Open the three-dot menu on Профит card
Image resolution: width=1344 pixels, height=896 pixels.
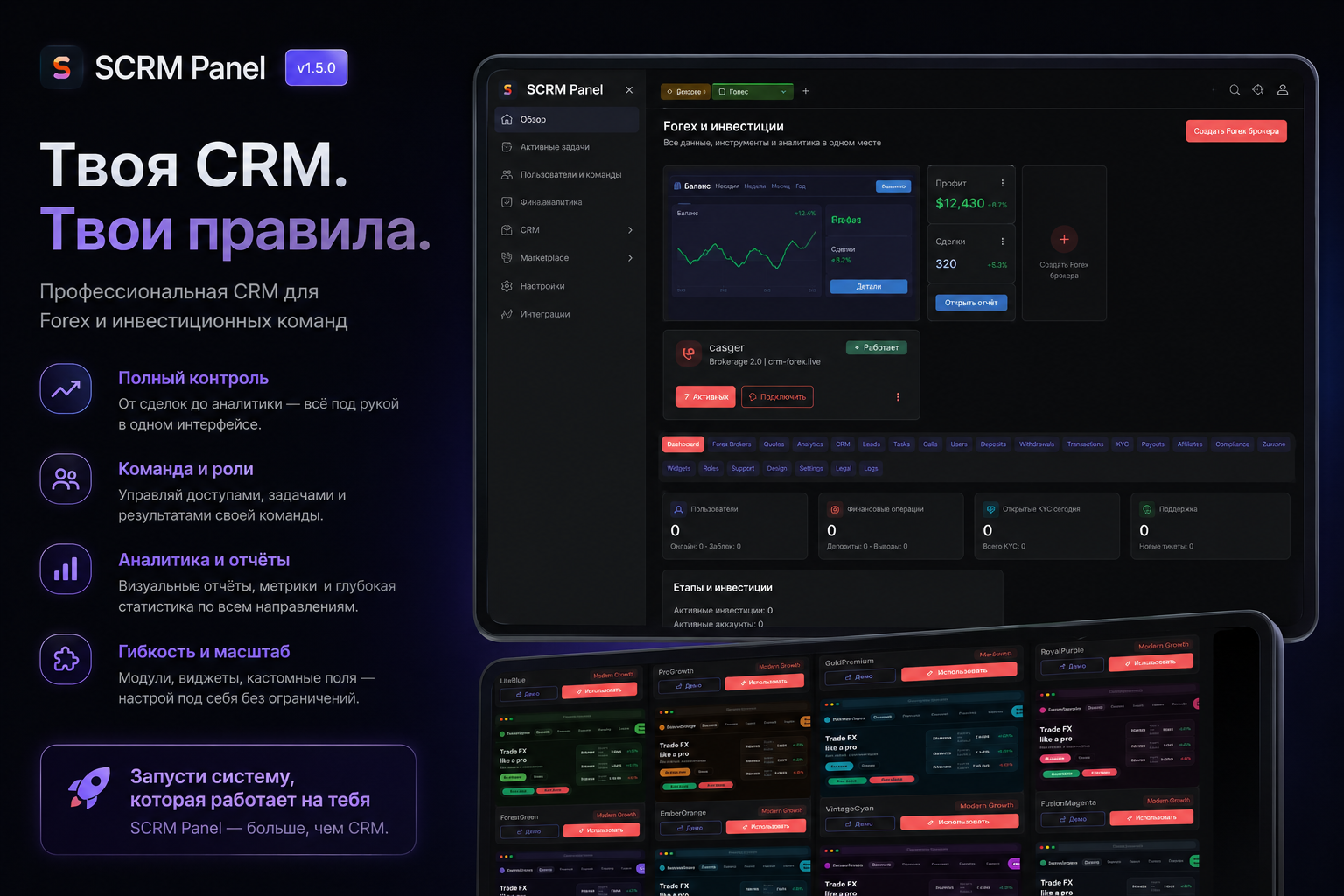tap(1003, 183)
